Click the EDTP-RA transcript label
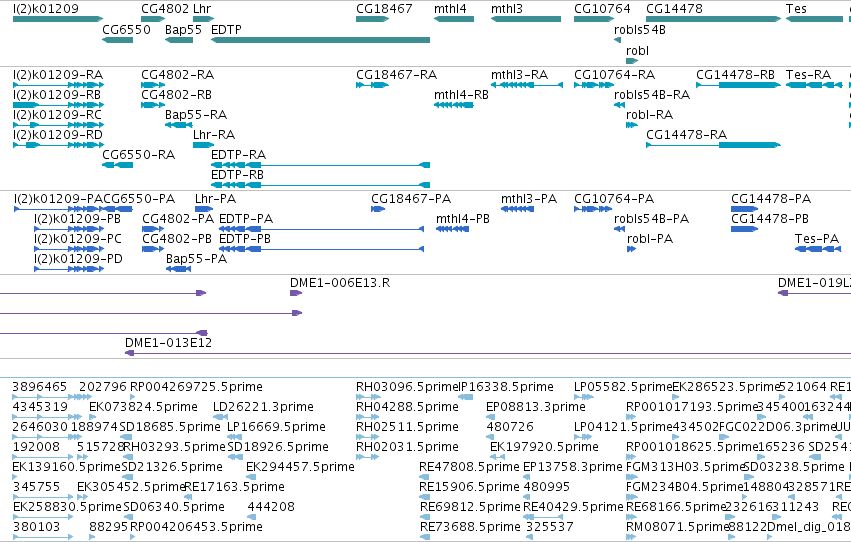This screenshot has height=542, width=851. [238, 155]
